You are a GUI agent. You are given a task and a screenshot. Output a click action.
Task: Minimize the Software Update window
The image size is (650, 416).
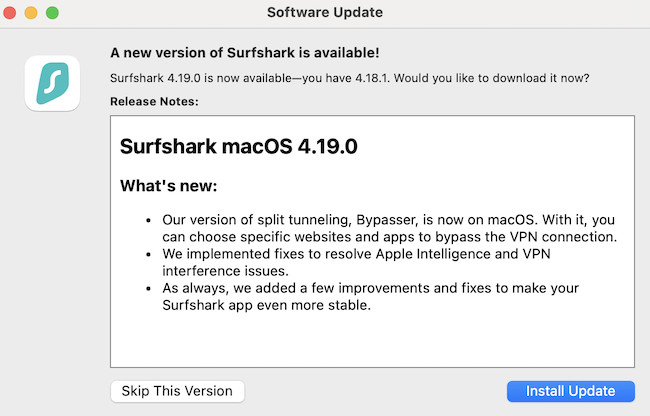(31, 13)
